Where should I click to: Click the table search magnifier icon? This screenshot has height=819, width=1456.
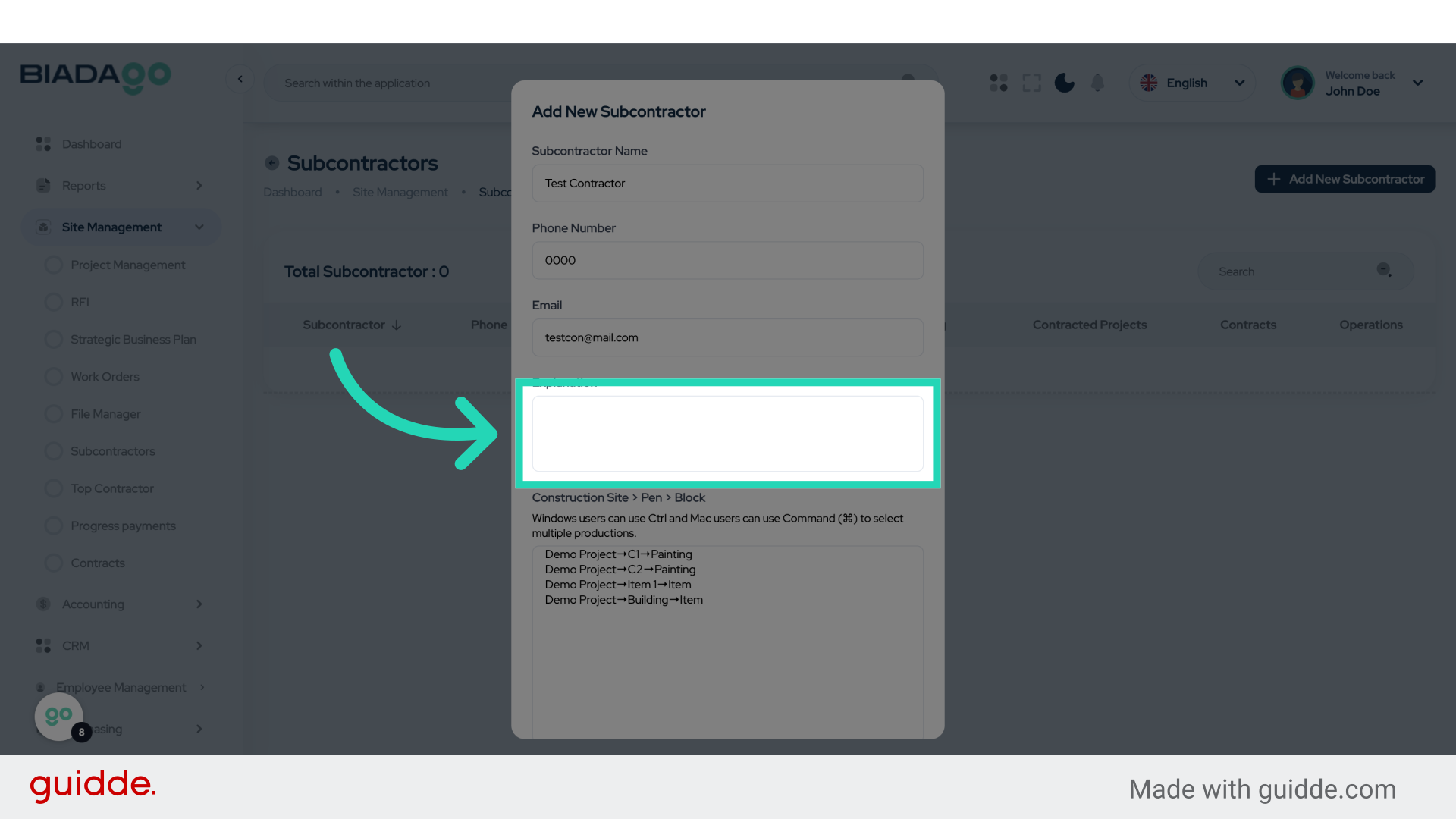point(1384,271)
